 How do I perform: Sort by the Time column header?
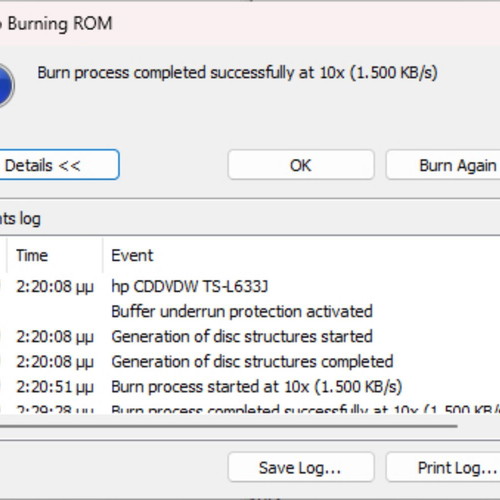pos(55,256)
